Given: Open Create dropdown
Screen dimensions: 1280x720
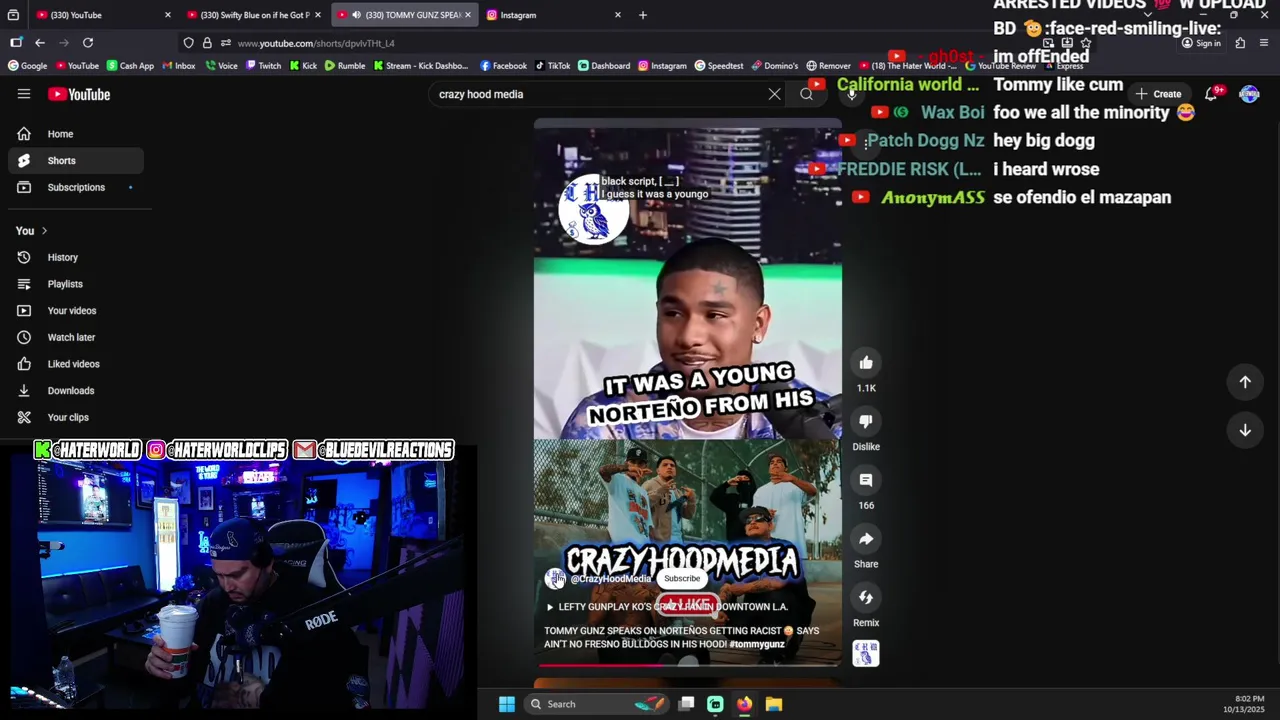Looking at the screenshot, I should point(1158,94).
